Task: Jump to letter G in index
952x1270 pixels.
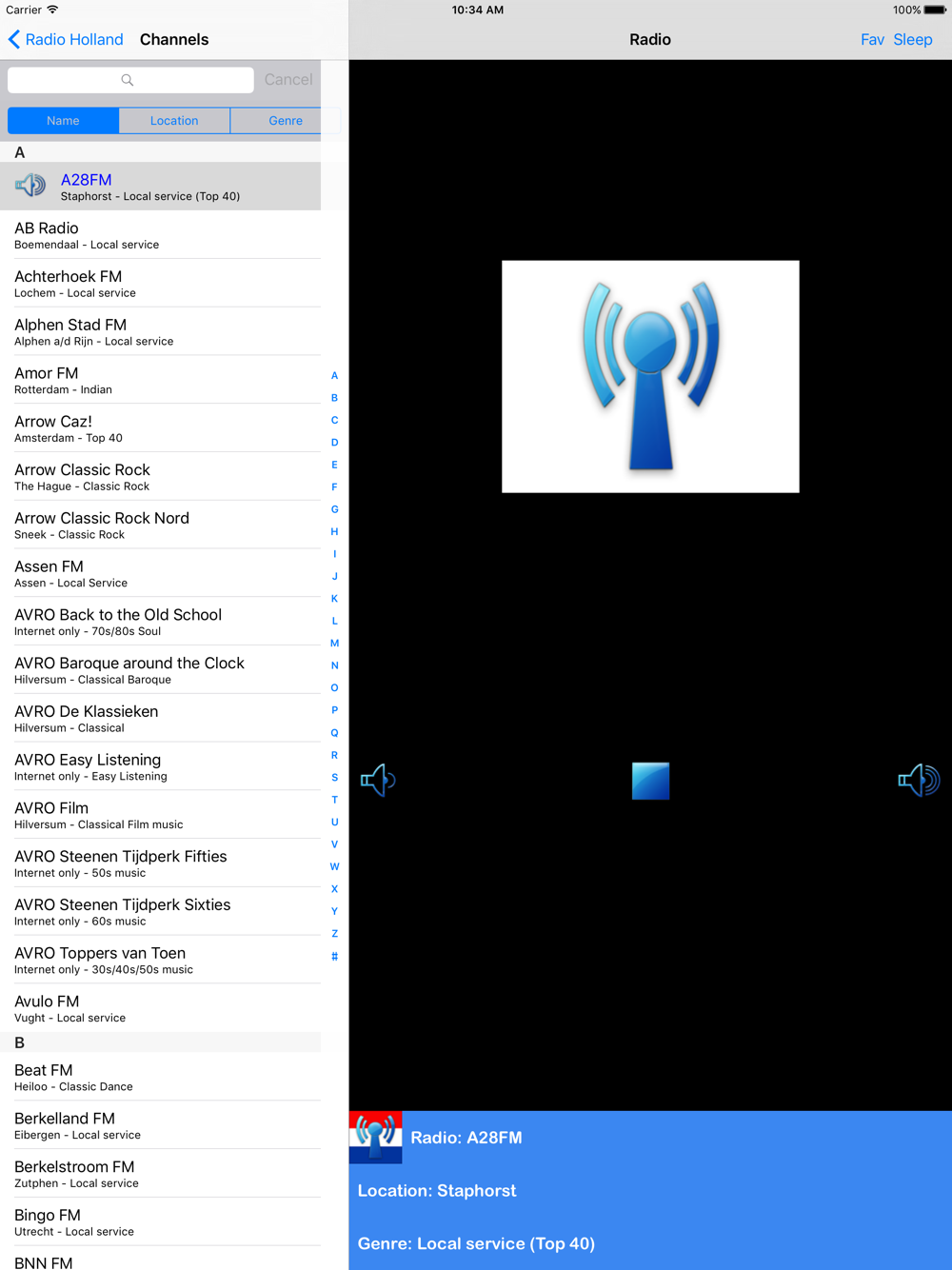Action: tap(334, 509)
